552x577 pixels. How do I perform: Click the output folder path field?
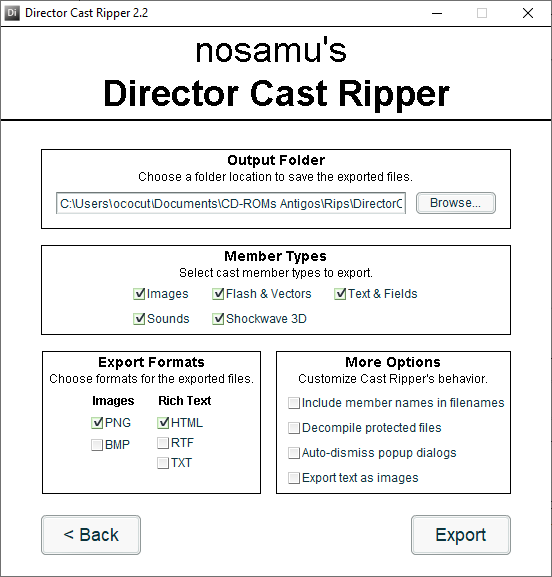click(231, 203)
